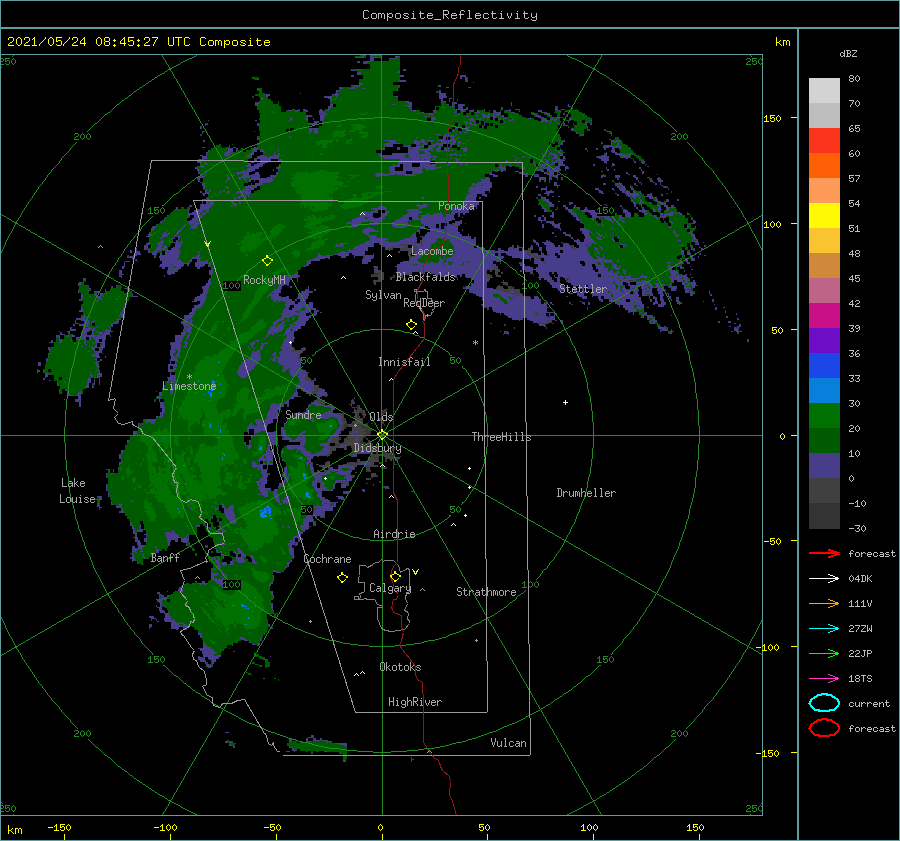Image resolution: width=900 pixels, height=841 pixels.
Task: Click the ThreeHills city label
Action: click(x=501, y=437)
